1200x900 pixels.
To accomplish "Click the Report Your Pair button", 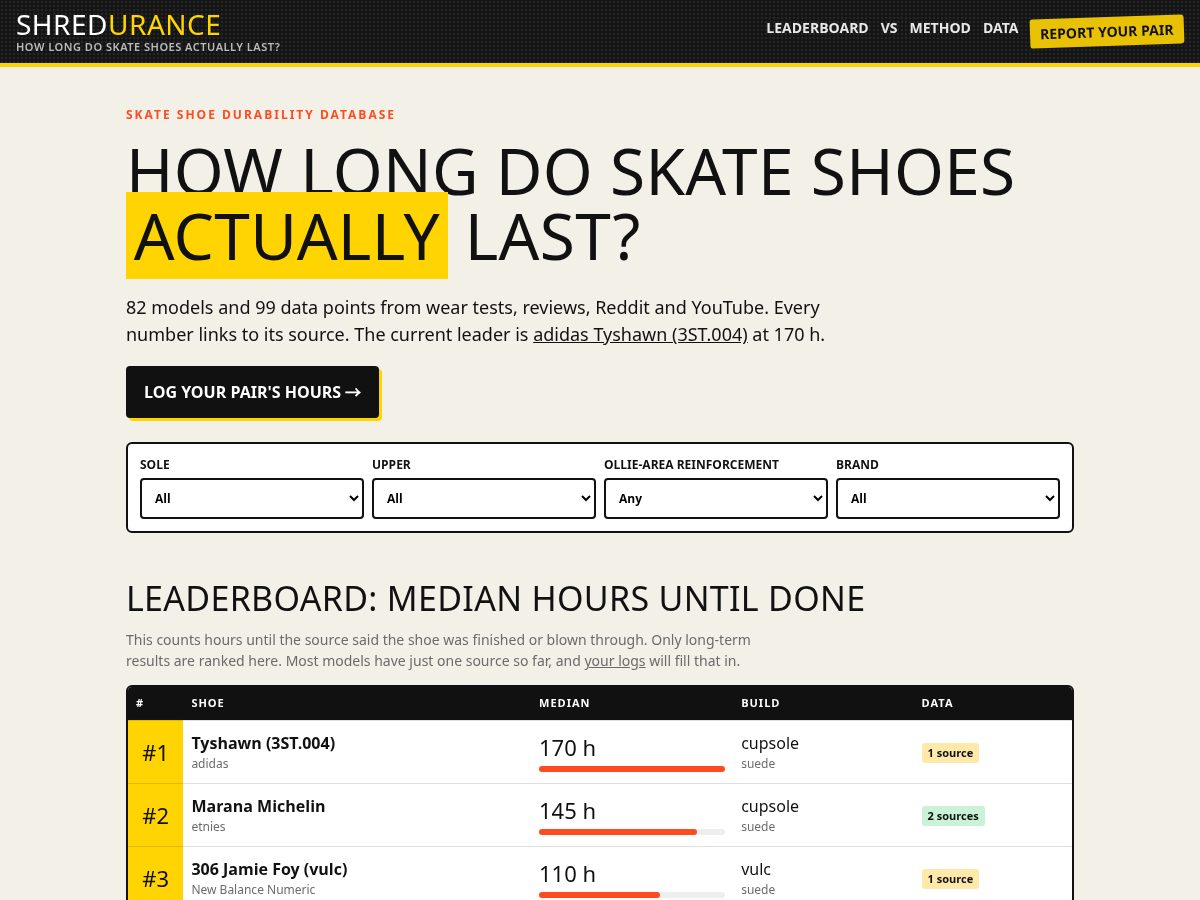I will pyautogui.click(x=1107, y=32).
